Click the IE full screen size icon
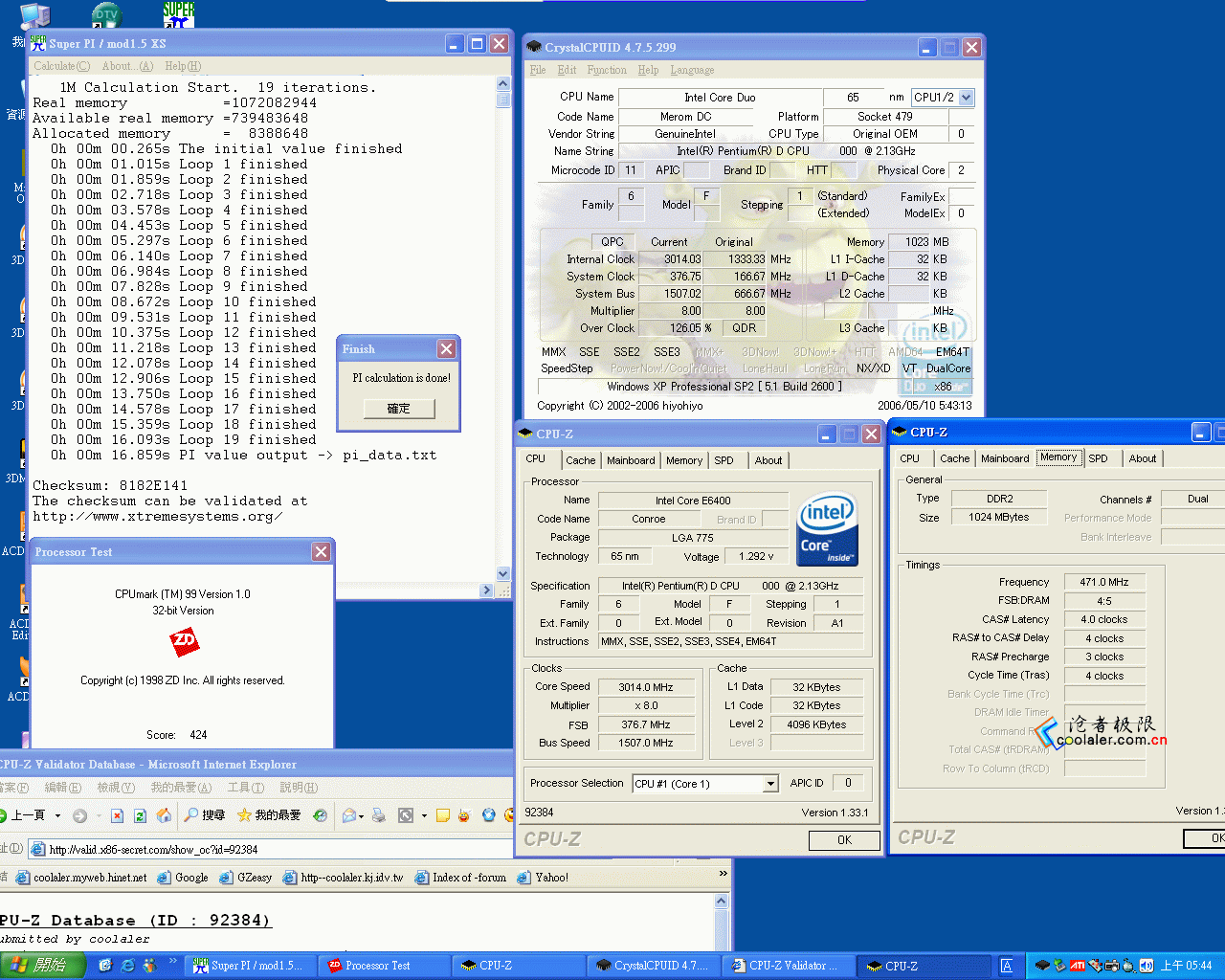The image size is (1225, 980). [406, 815]
